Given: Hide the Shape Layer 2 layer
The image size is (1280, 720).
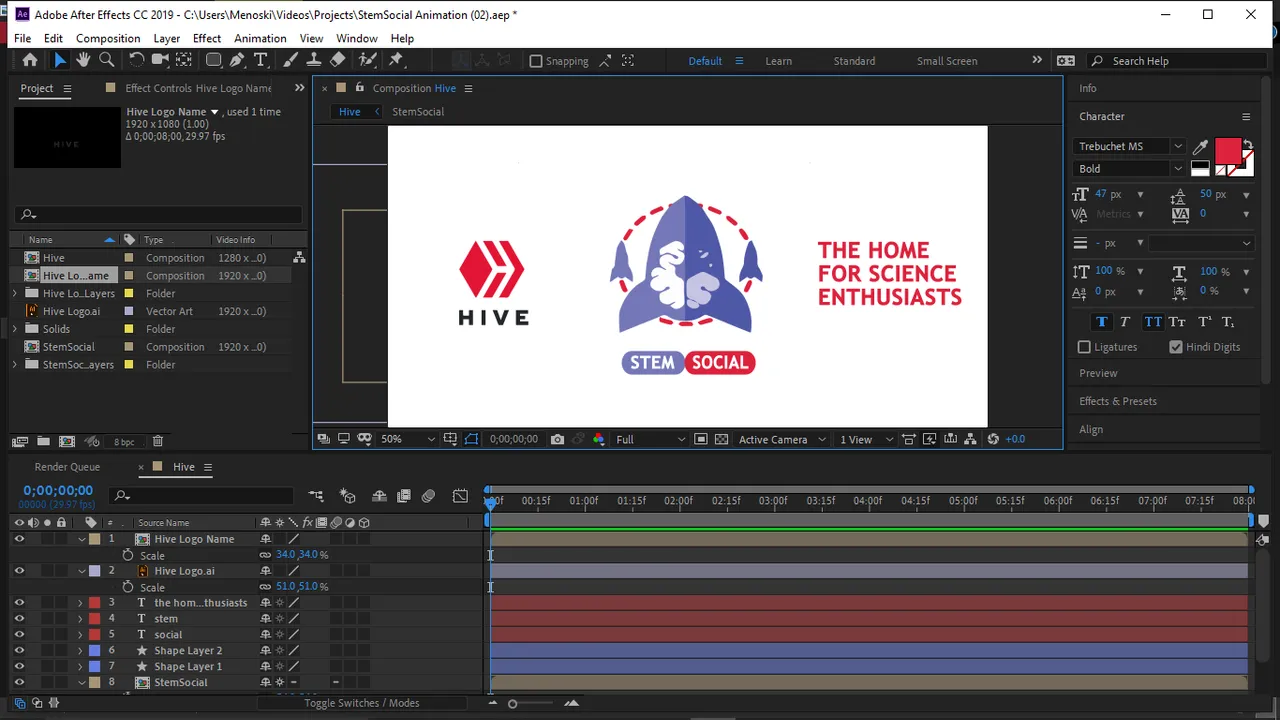Looking at the screenshot, I should point(18,651).
